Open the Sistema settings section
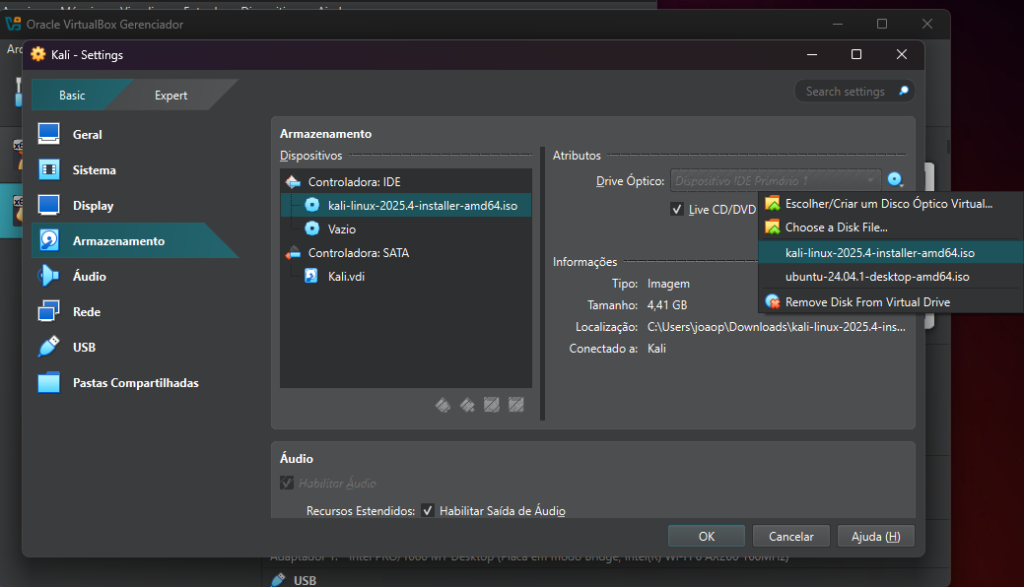This screenshot has width=1024, height=587. (94, 171)
